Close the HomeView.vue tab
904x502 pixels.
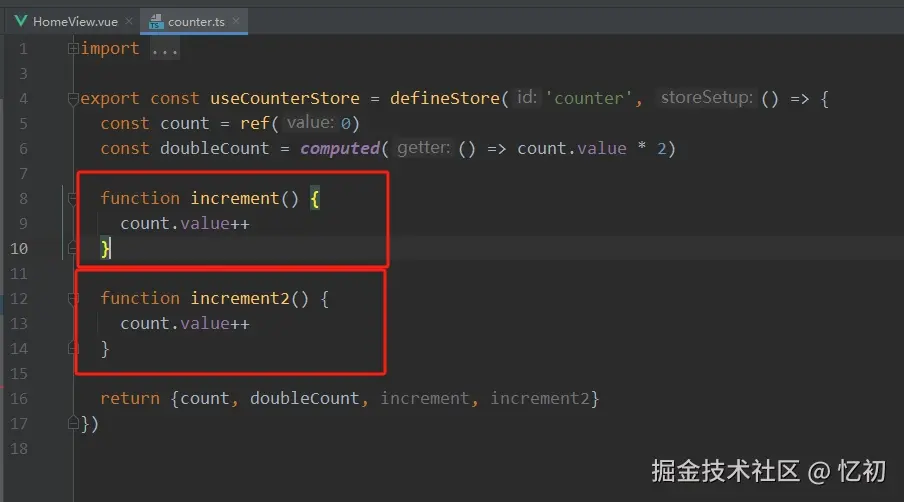tap(128, 21)
